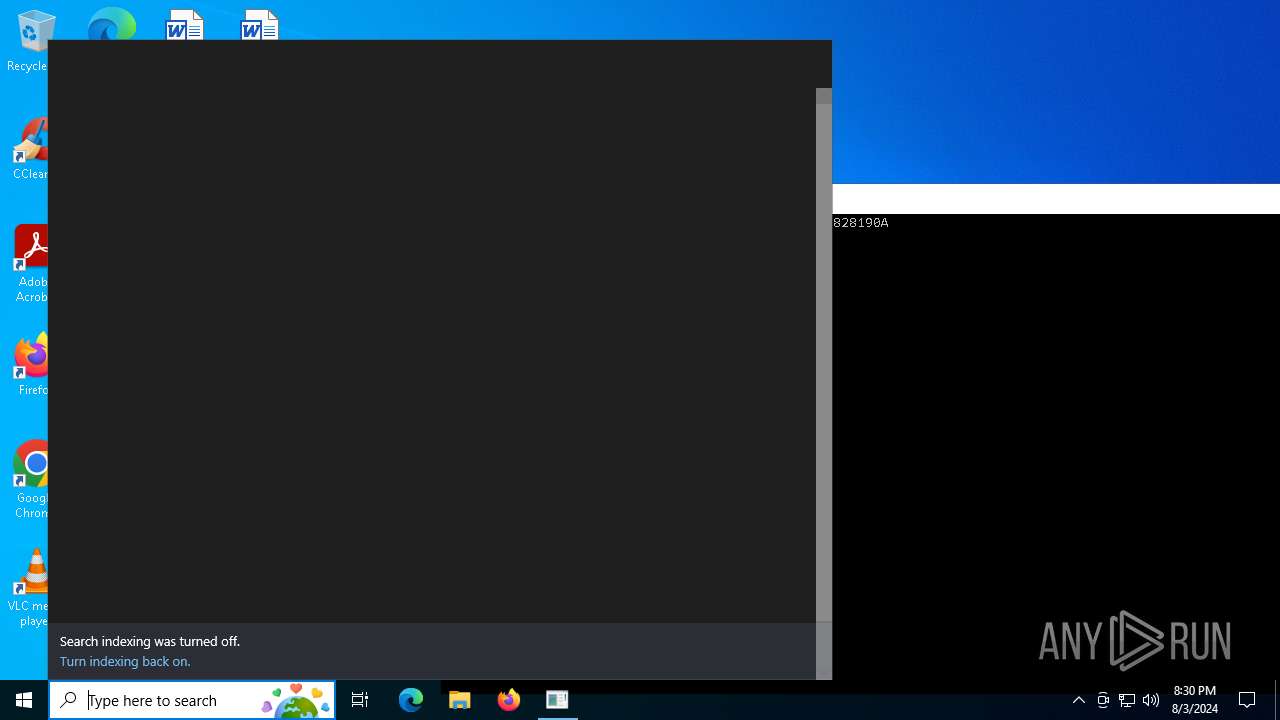Switch to the running console app in taskbar

coord(557,700)
